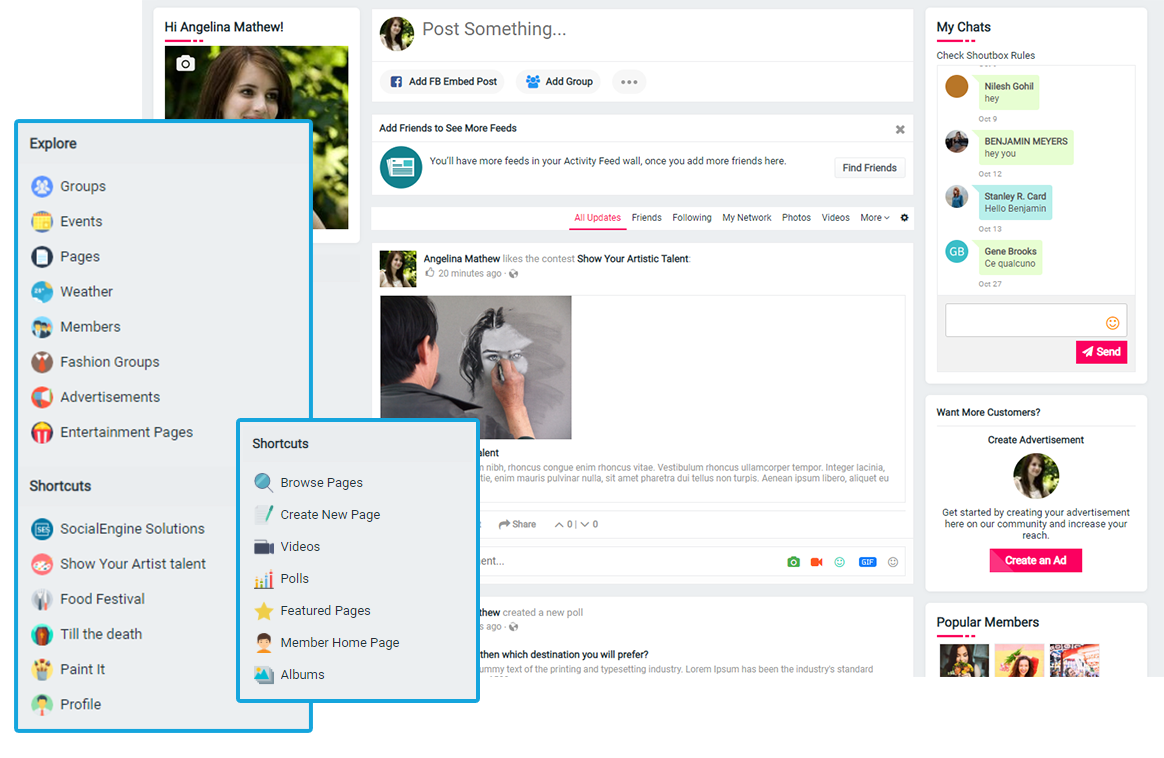
Task: Click the Polls shortcut icon
Action: (x=264, y=579)
